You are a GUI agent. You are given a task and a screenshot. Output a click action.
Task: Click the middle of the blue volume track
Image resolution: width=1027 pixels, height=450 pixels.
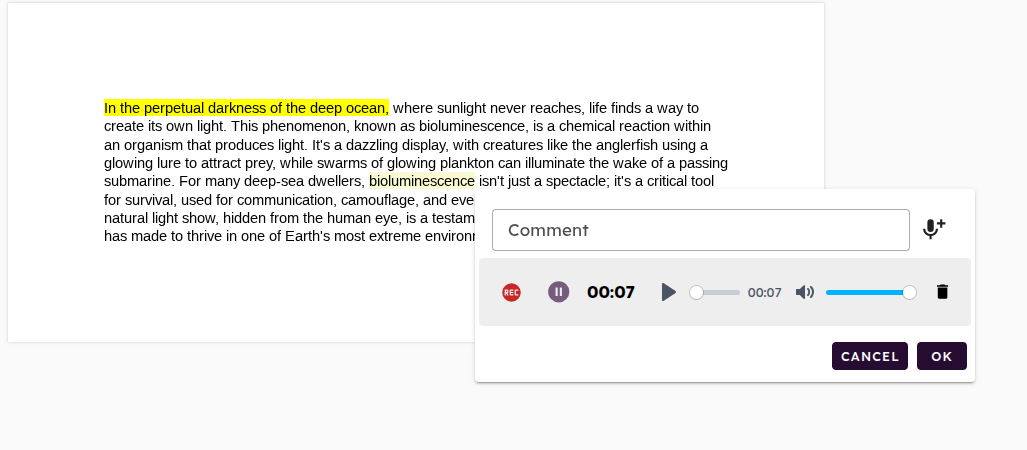[x=866, y=292]
